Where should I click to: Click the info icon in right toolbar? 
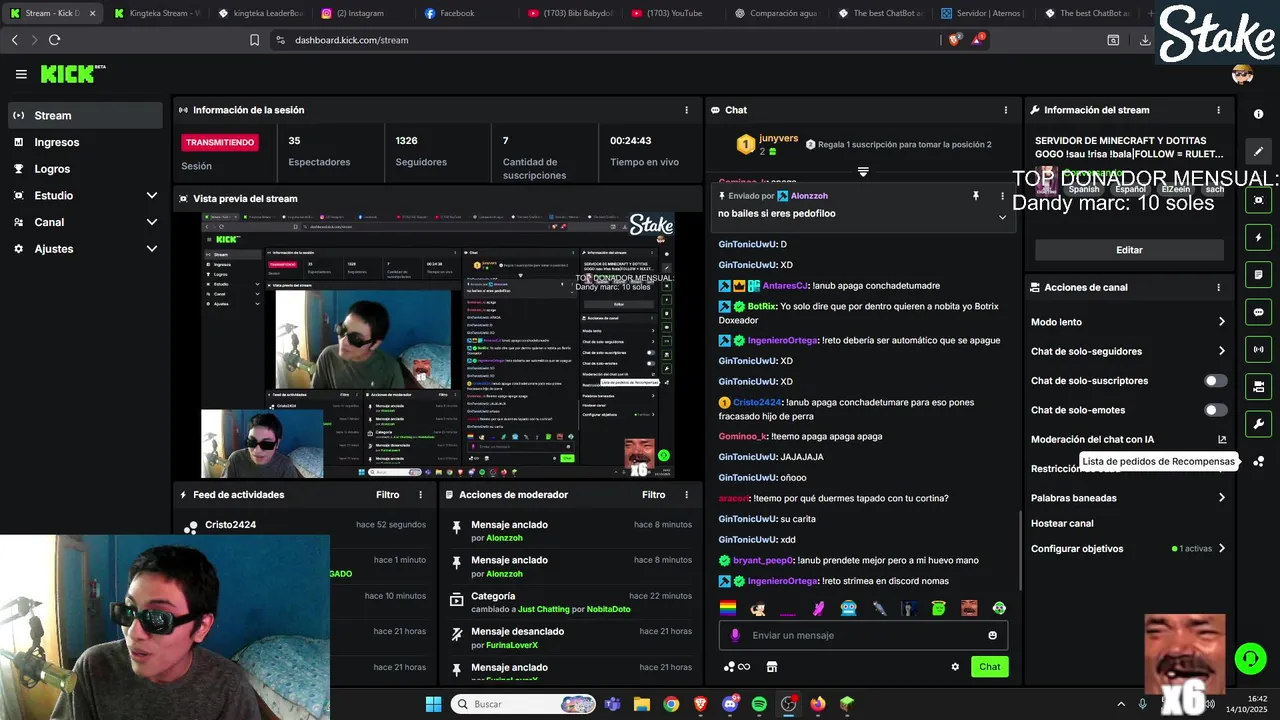click(x=1258, y=114)
